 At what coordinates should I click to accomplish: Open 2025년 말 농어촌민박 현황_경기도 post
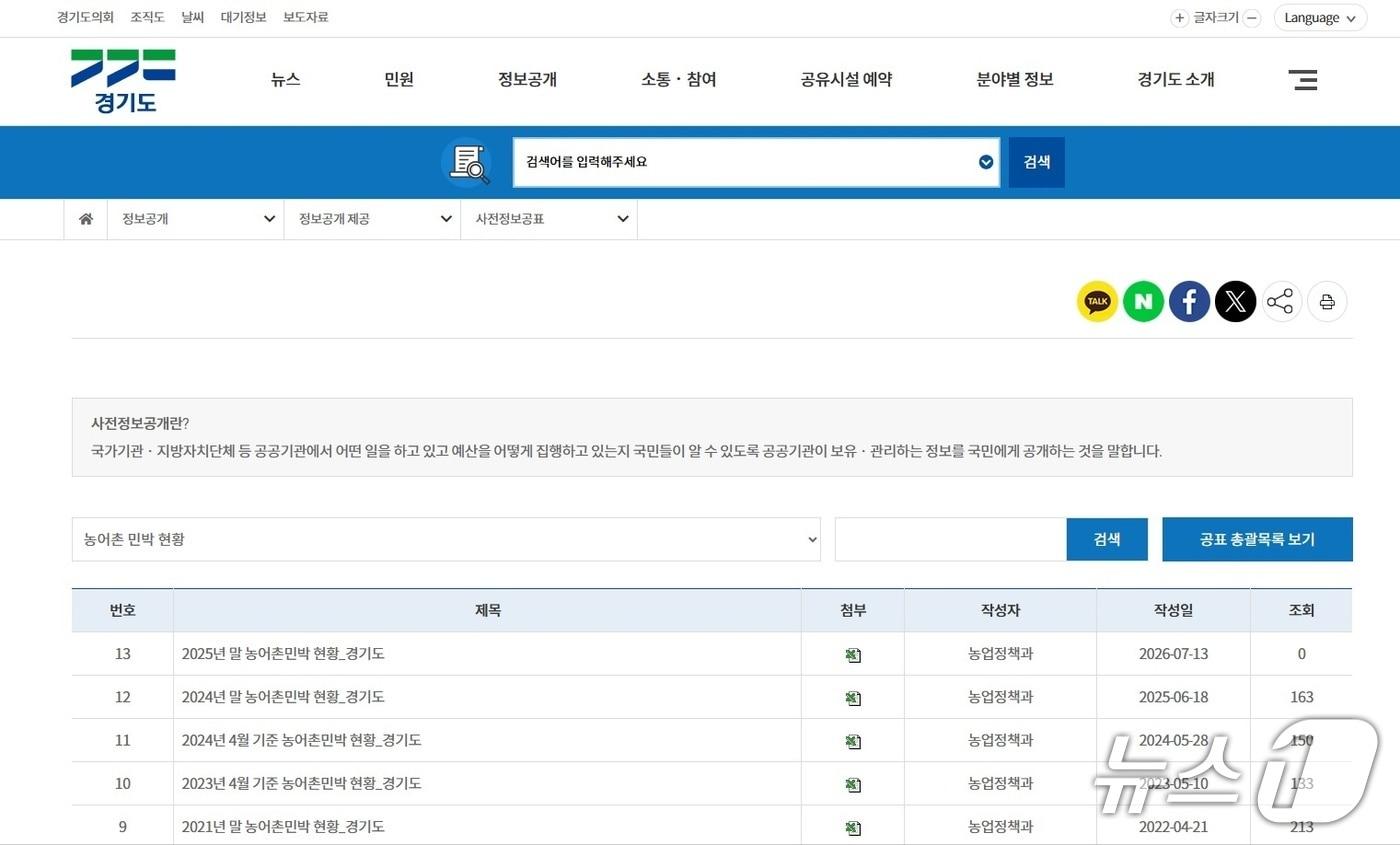click(283, 654)
